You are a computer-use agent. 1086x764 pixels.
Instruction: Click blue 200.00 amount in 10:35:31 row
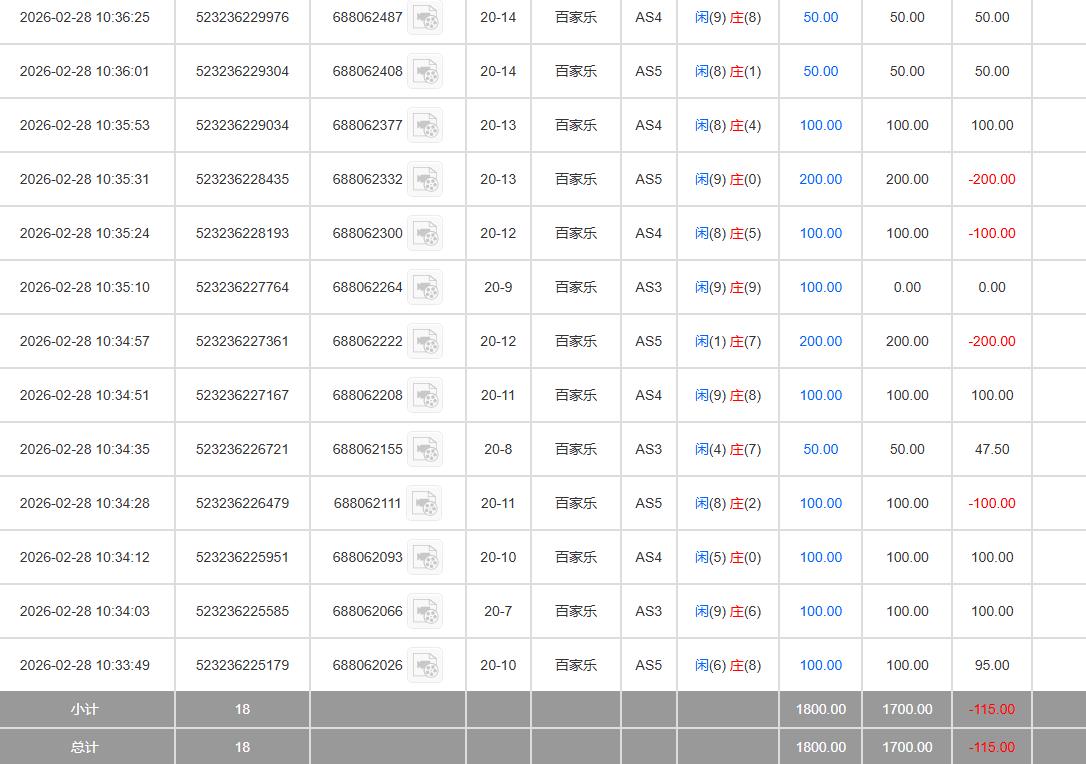click(820, 180)
